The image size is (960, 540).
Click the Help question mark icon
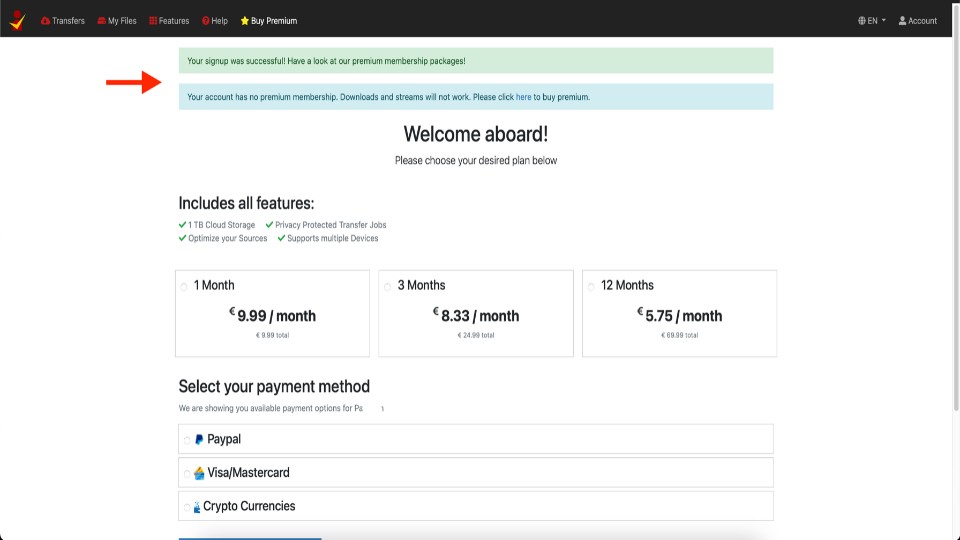tap(206, 21)
